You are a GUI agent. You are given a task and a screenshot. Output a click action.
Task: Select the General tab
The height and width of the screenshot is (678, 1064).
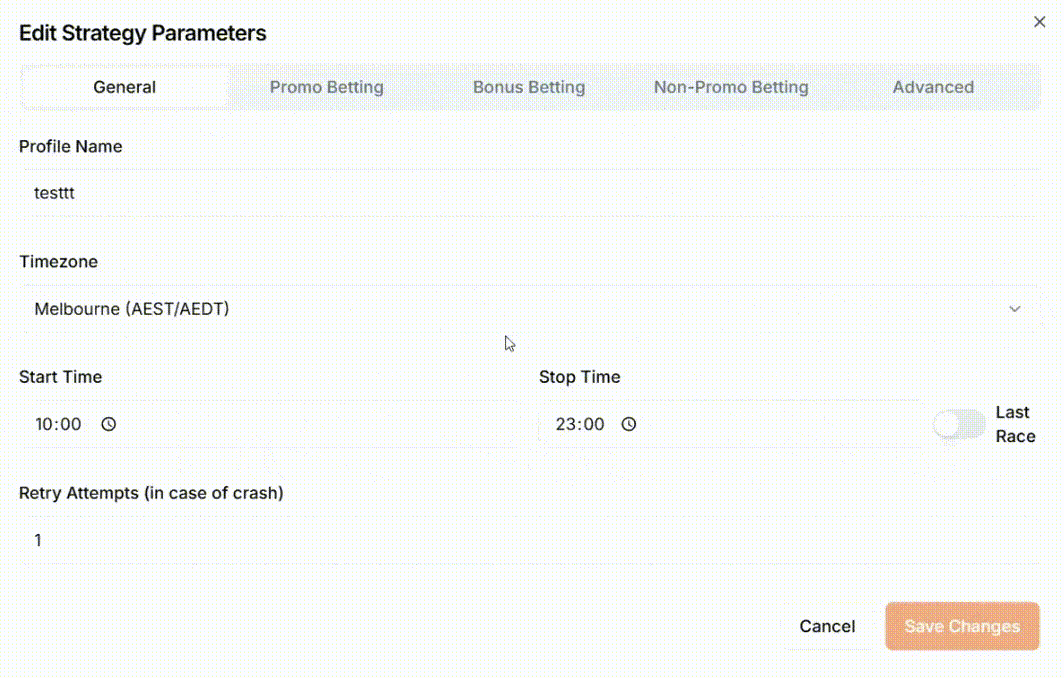coord(124,87)
